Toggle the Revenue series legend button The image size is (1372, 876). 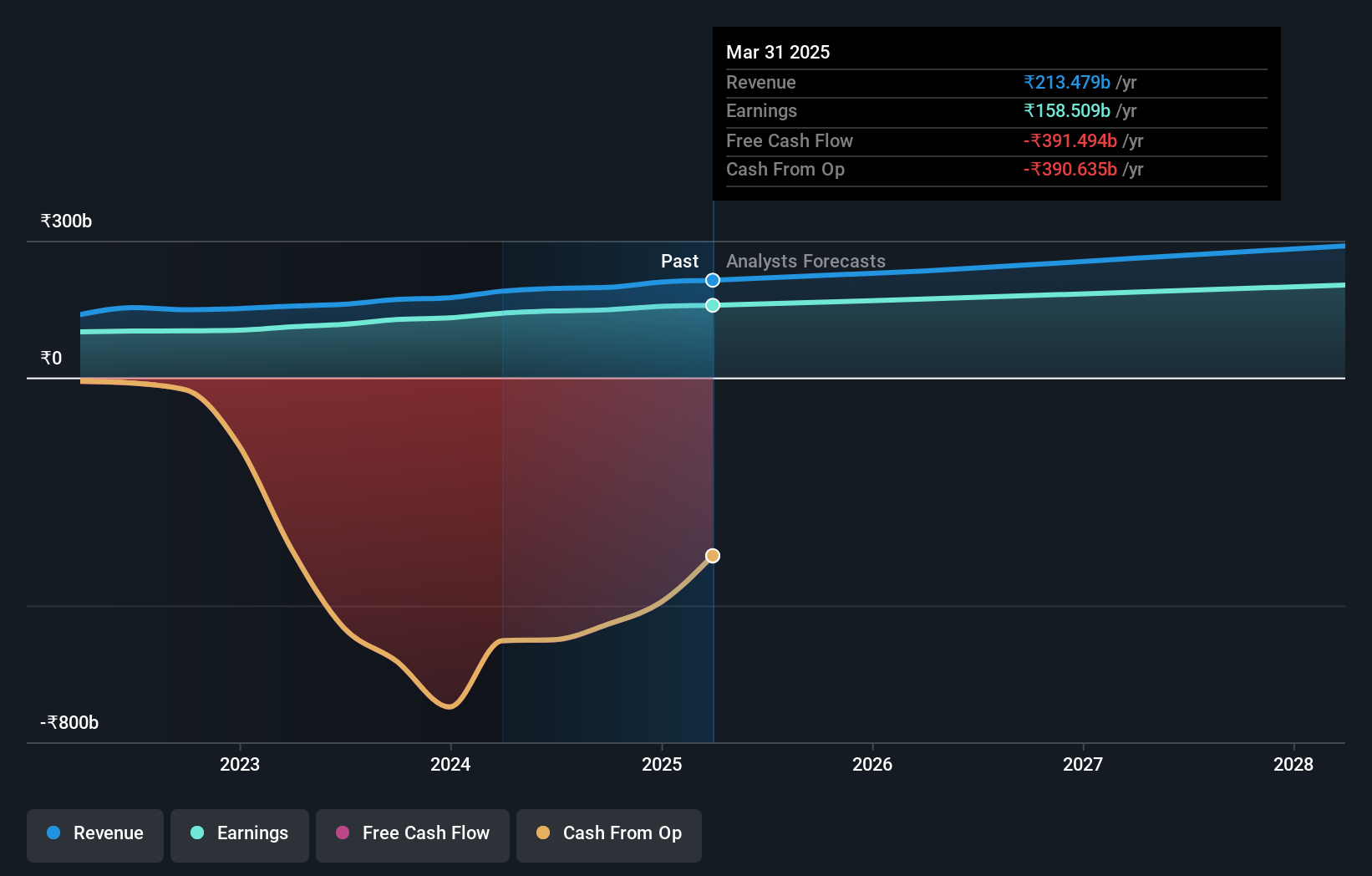pos(95,835)
